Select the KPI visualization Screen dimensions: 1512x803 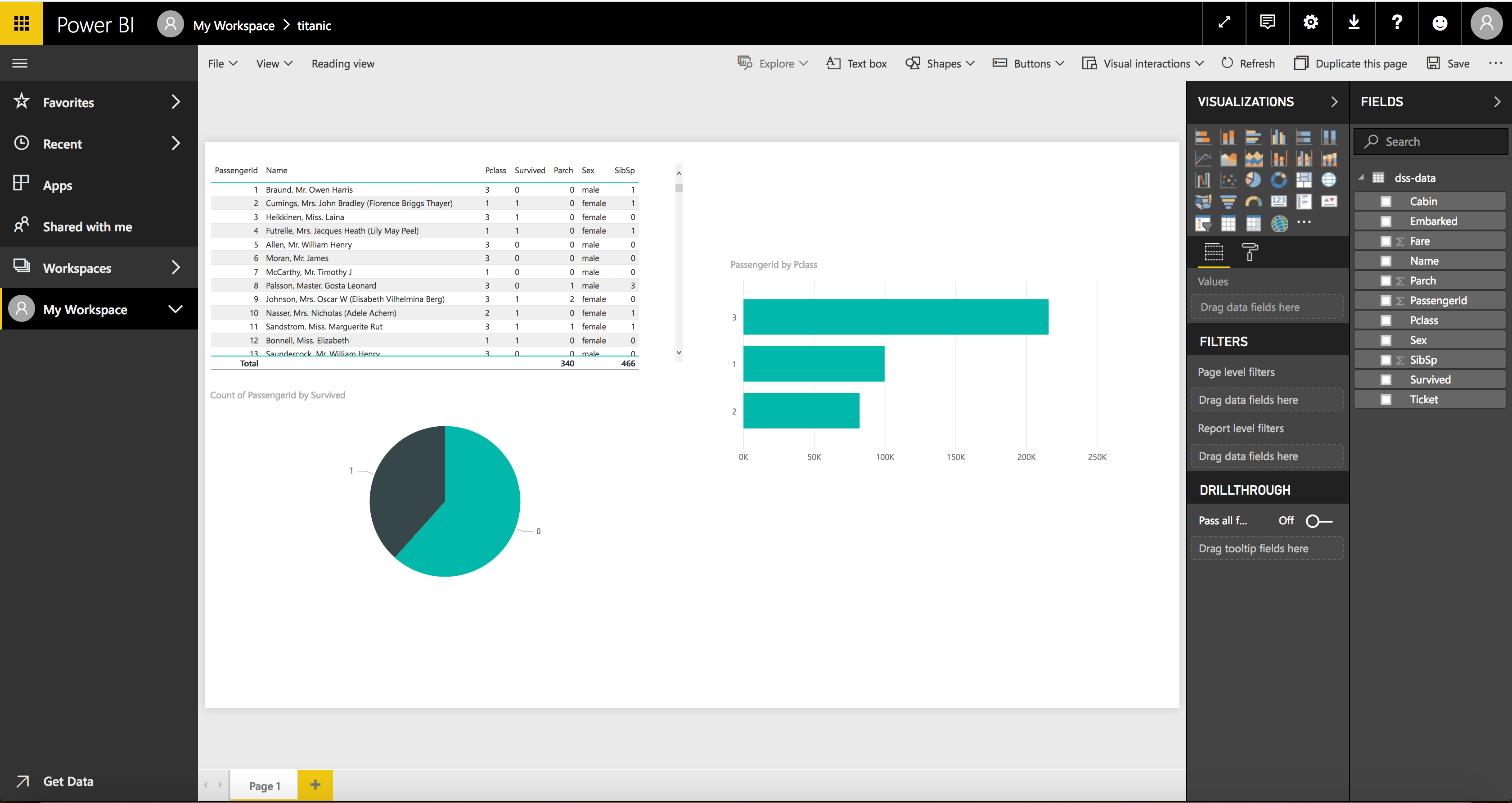coord(1329,202)
